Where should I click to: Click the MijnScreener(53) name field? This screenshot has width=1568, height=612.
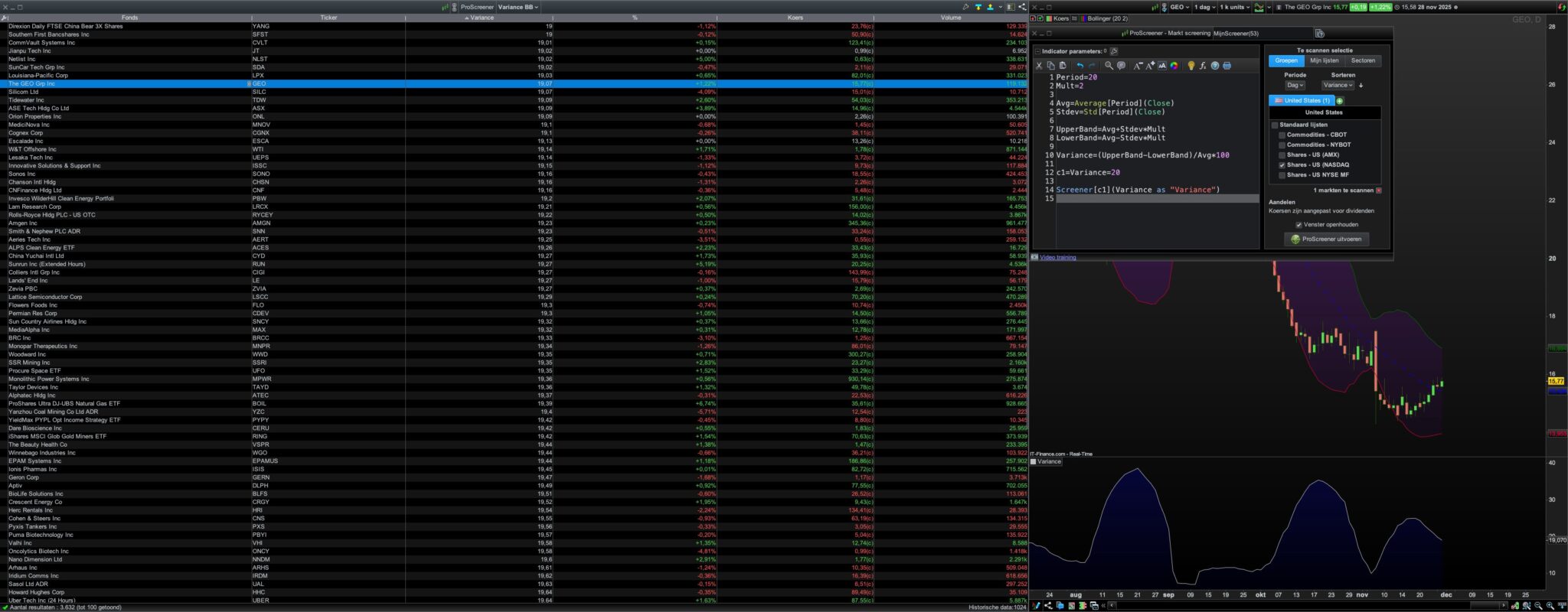pos(1262,34)
